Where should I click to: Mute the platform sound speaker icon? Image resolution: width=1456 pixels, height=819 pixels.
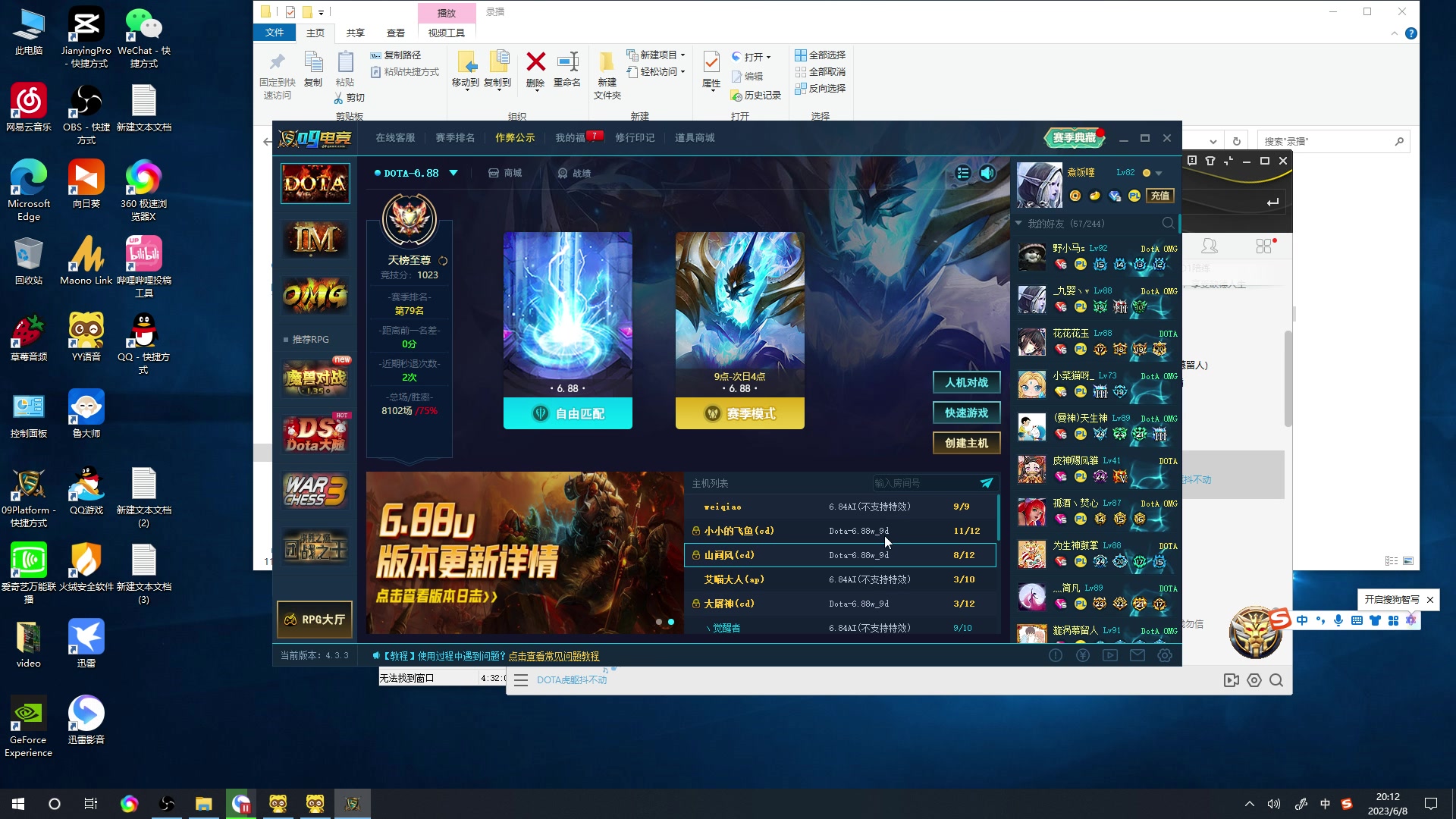tap(987, 173)
